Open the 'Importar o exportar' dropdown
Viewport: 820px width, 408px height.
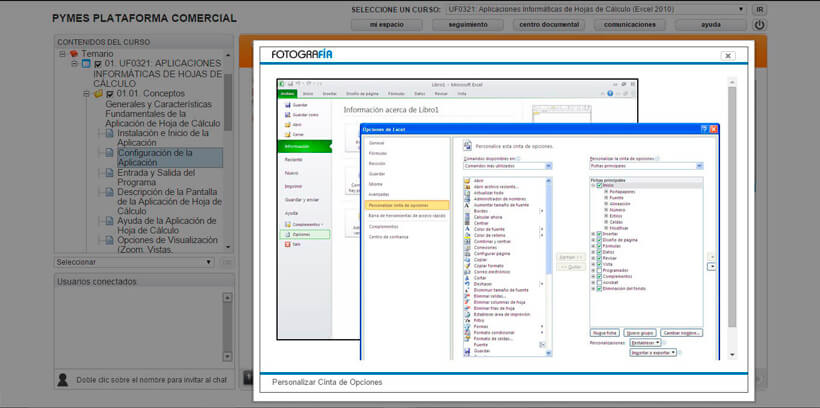tap(653, 353)
